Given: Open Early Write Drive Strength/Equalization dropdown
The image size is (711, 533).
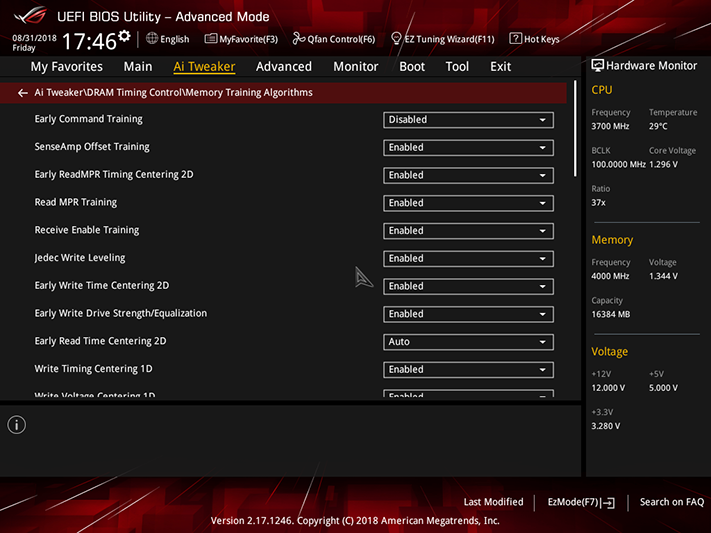Looking at the screenshot, I should [x=468, y=314].
